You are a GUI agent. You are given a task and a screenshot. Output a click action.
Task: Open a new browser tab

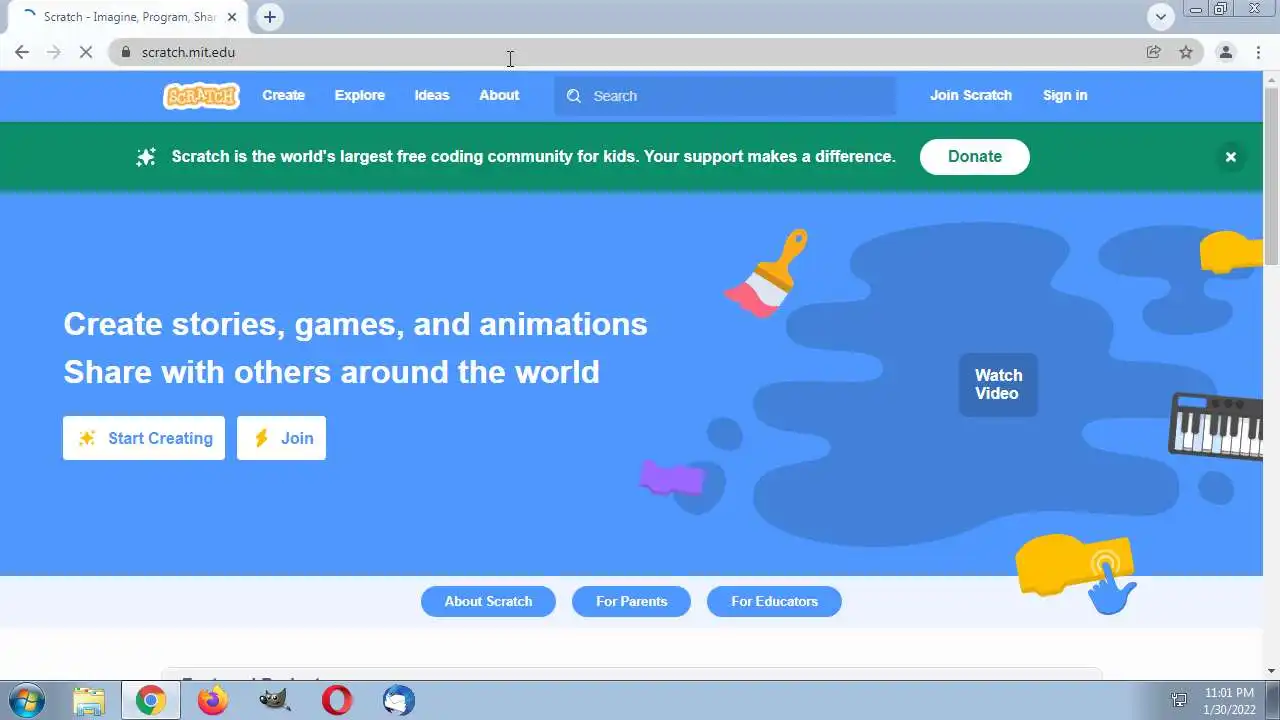(270, 17)
